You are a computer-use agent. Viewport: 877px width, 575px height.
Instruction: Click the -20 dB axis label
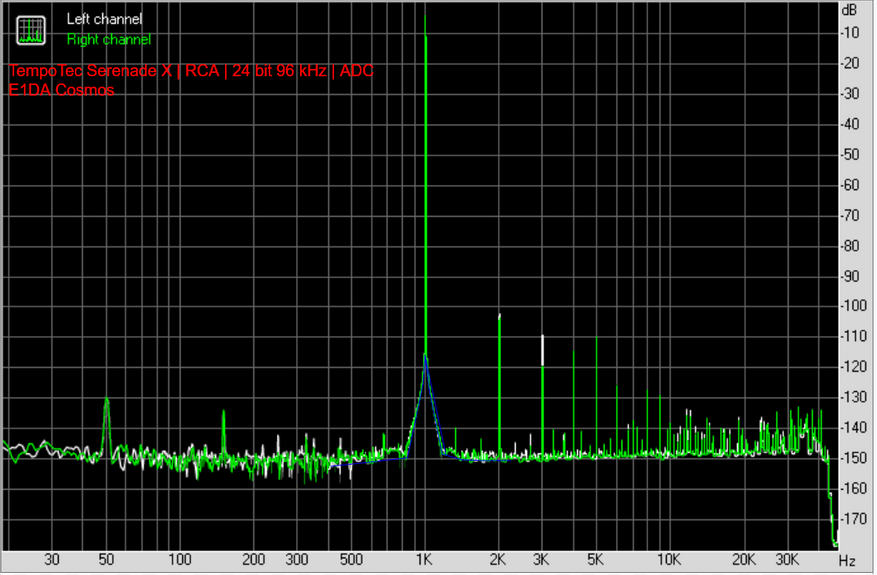(x=850, y=63)
